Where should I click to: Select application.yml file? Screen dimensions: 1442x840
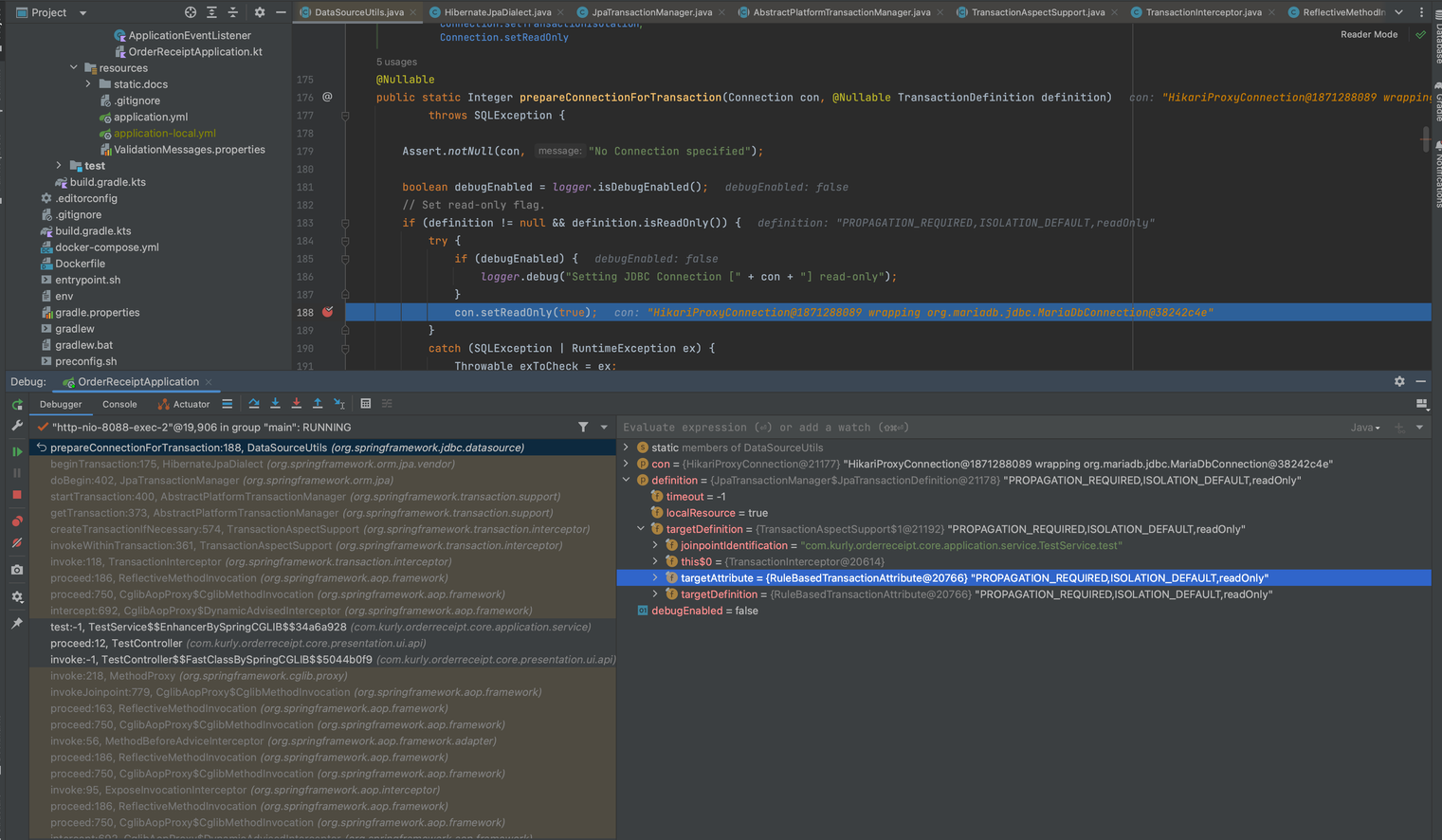tap(150, 117)
